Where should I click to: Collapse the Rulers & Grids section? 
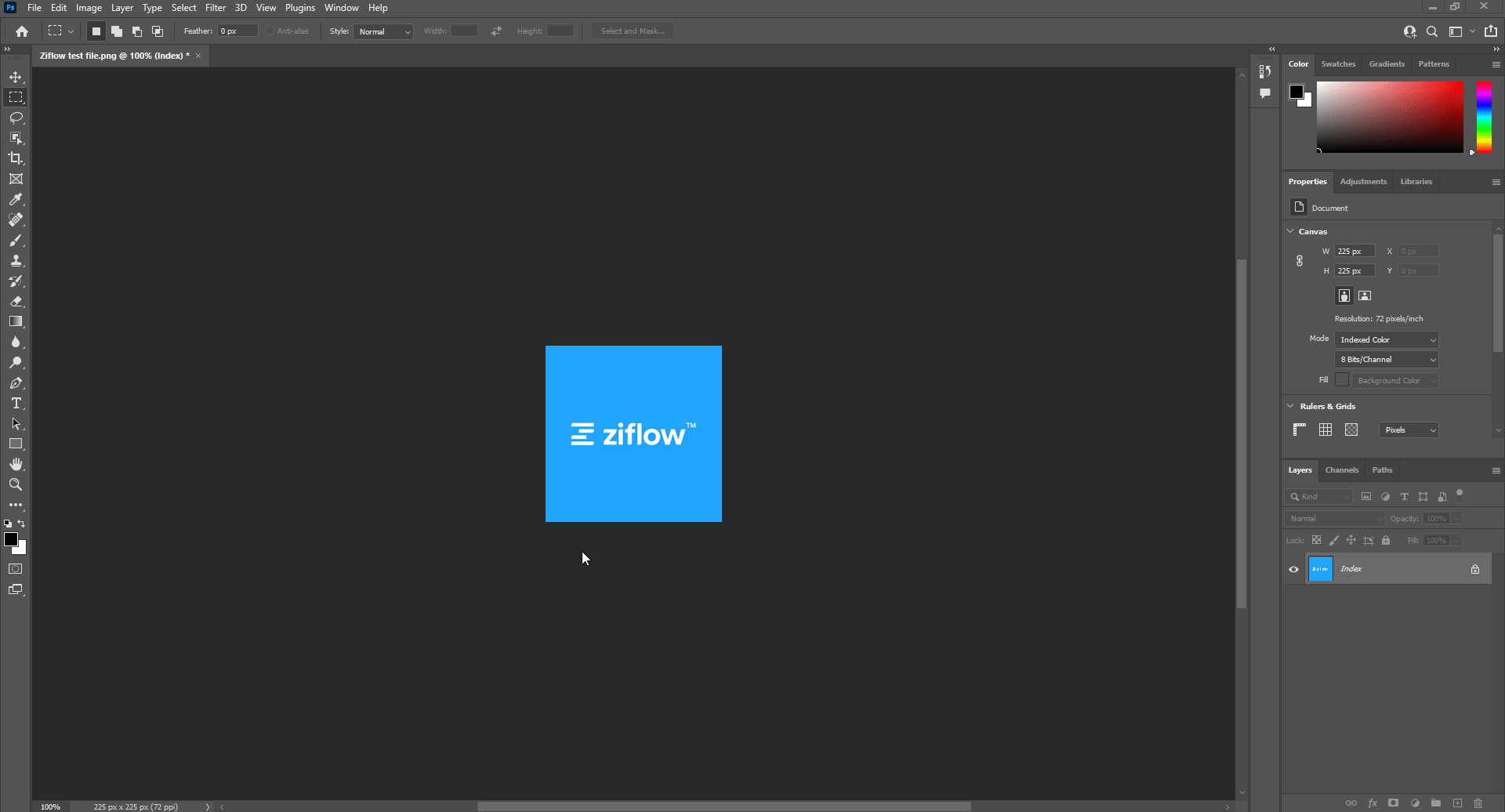pyautogui.click(x=1290, y=406)
